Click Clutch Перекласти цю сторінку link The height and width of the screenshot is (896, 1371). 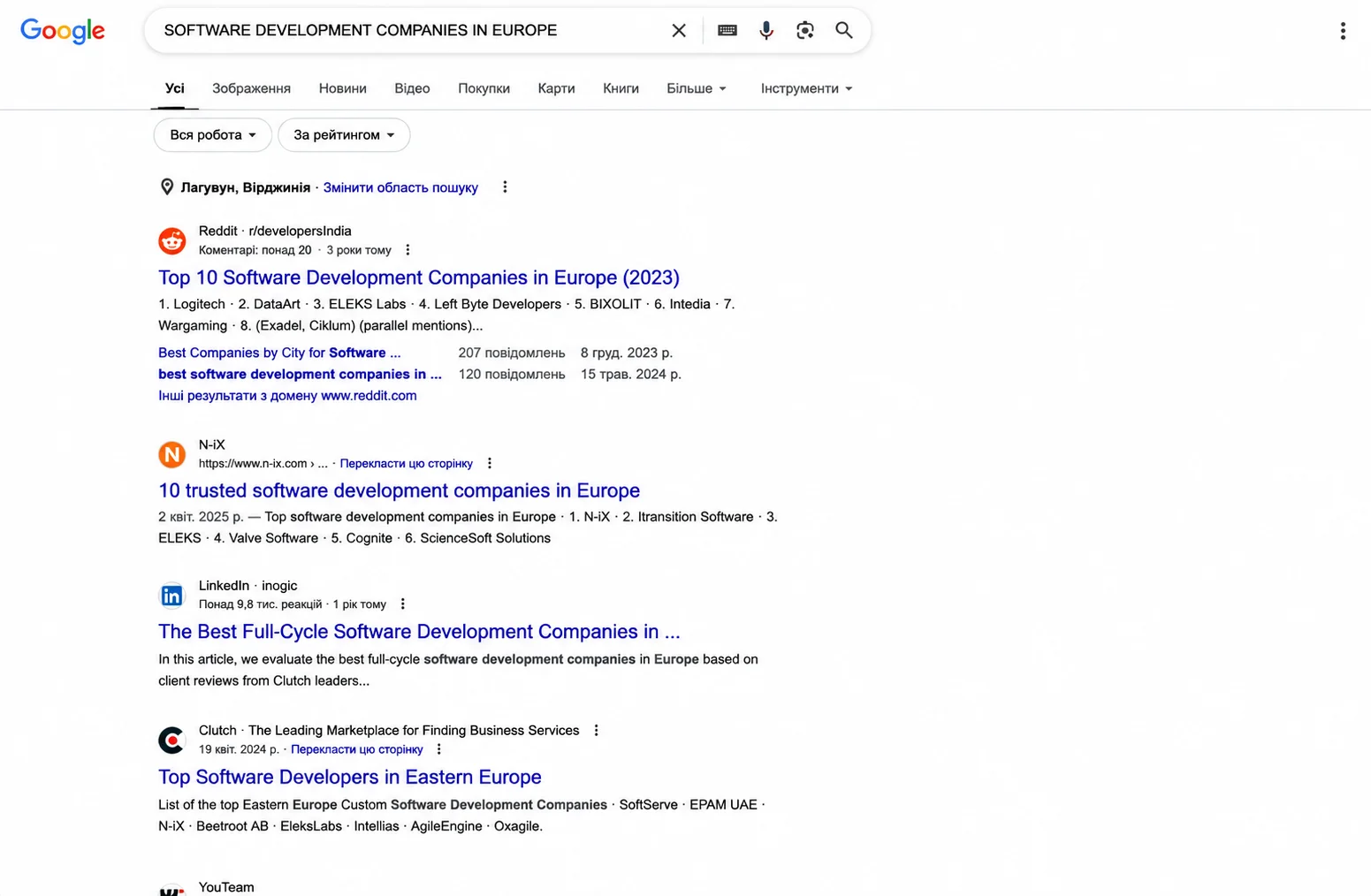click(x=357, y=749)
